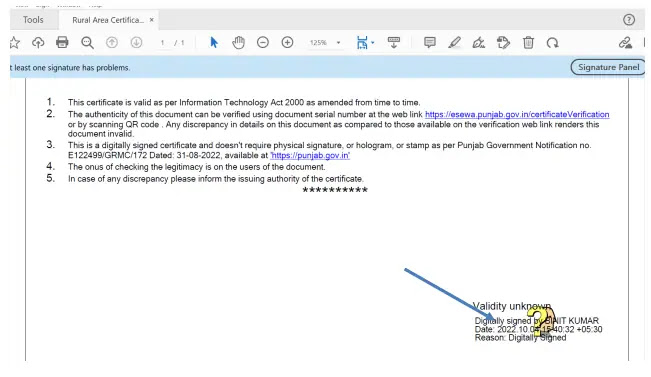Image resolution: width=651 pixels, height=377 pixels.
Task: Rotate page with the circular arrow
Action: click(553, 43)
